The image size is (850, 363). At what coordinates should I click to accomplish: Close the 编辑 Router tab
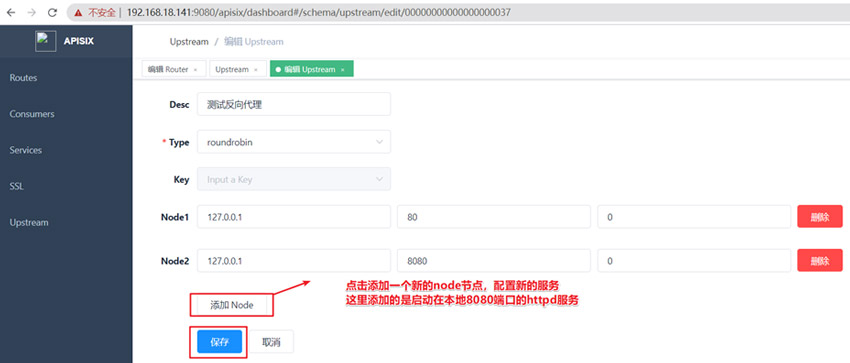pos(195,70)
